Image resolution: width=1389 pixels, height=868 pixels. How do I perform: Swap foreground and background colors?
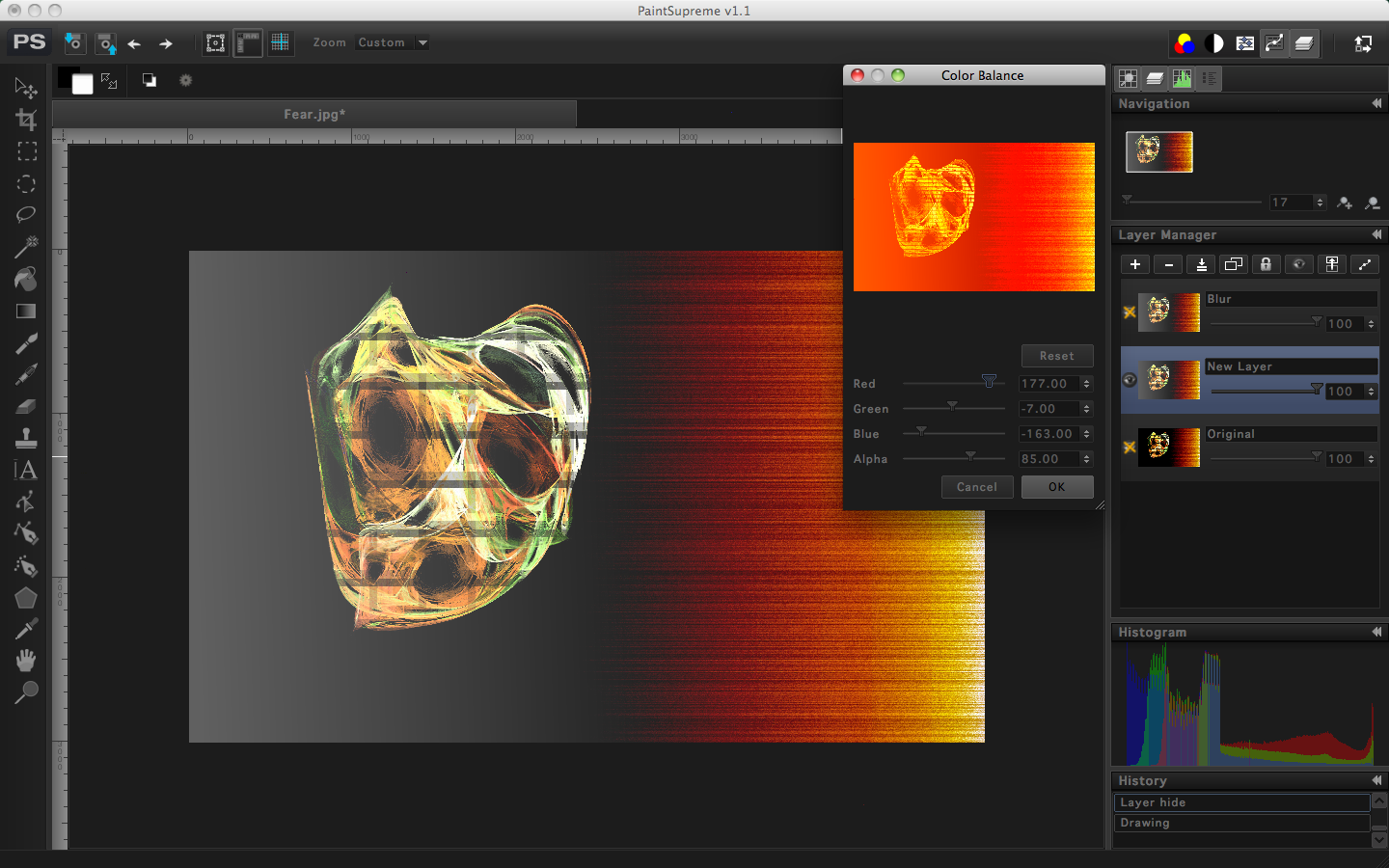coord(109,81)
